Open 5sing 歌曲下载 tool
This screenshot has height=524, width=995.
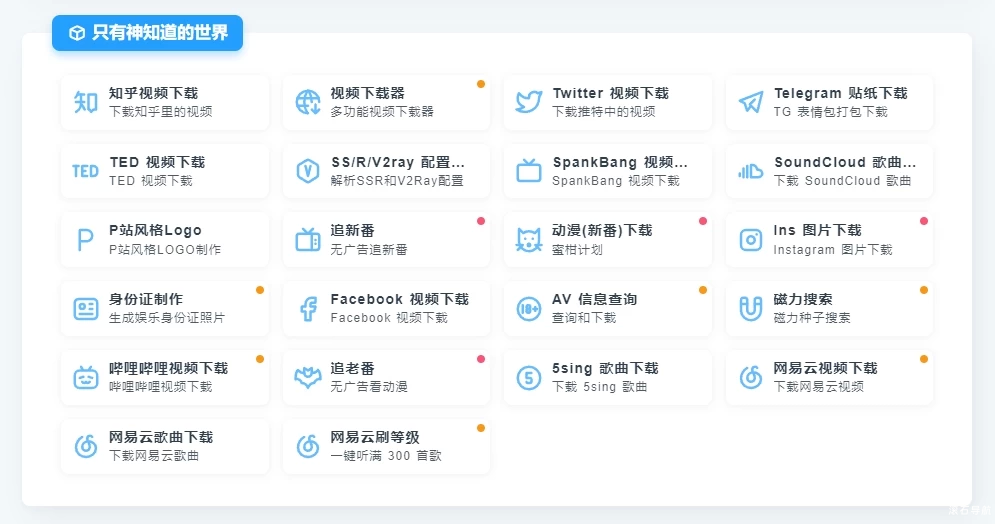click(x=608, y=377)
